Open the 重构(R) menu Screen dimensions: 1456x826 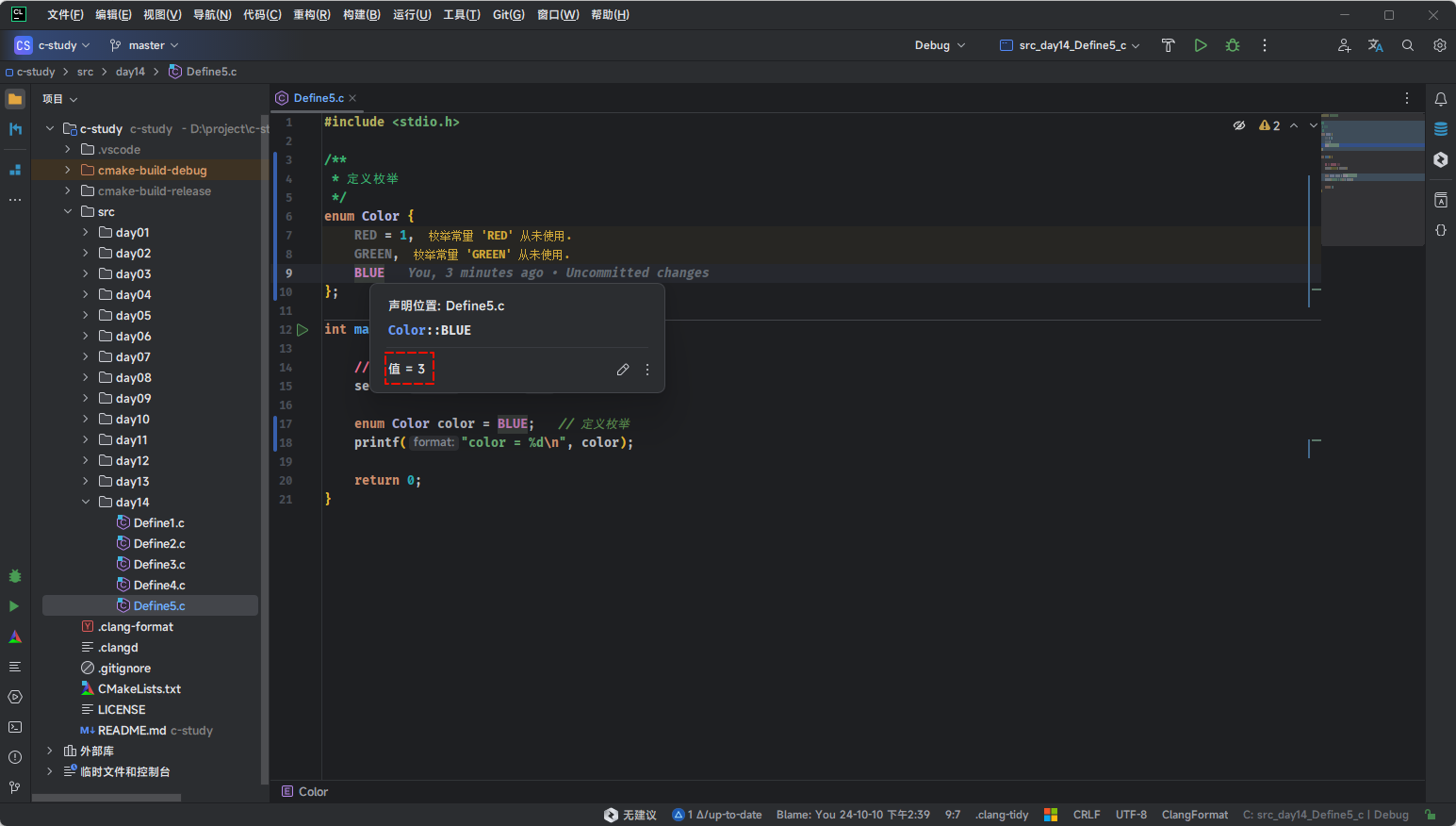click(x=311, y=15)
